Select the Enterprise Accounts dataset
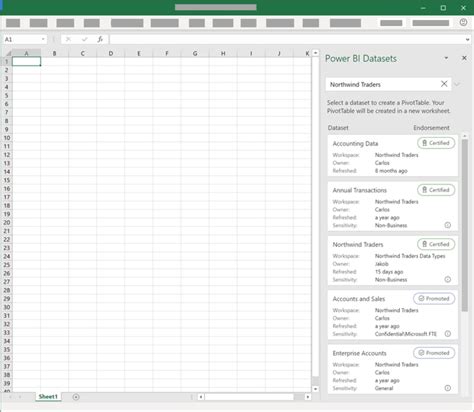The width and height of the screenshot is (474, 412). tap(393, 369)
